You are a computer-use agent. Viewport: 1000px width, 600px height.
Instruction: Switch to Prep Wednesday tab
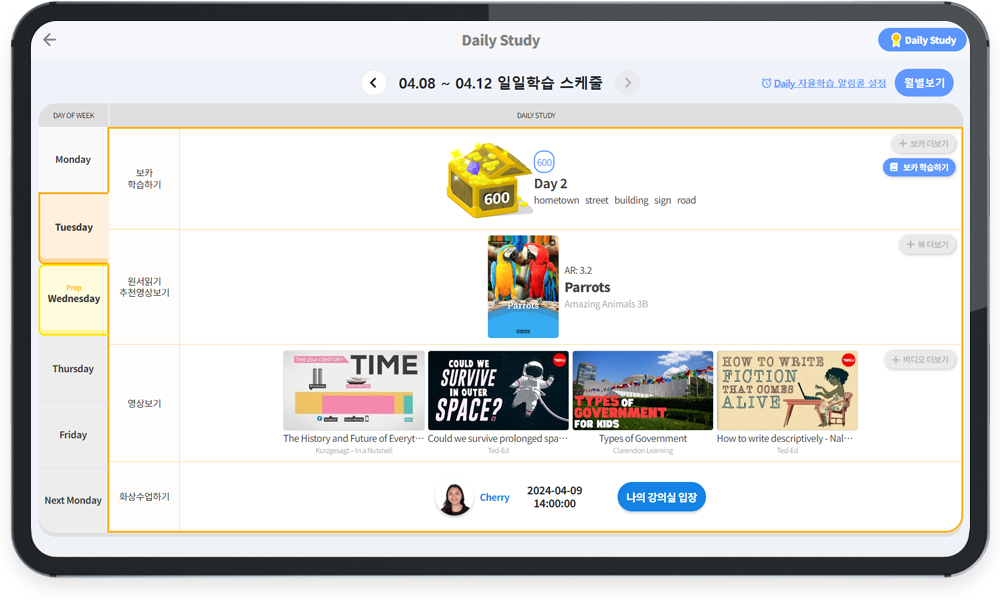73,298
